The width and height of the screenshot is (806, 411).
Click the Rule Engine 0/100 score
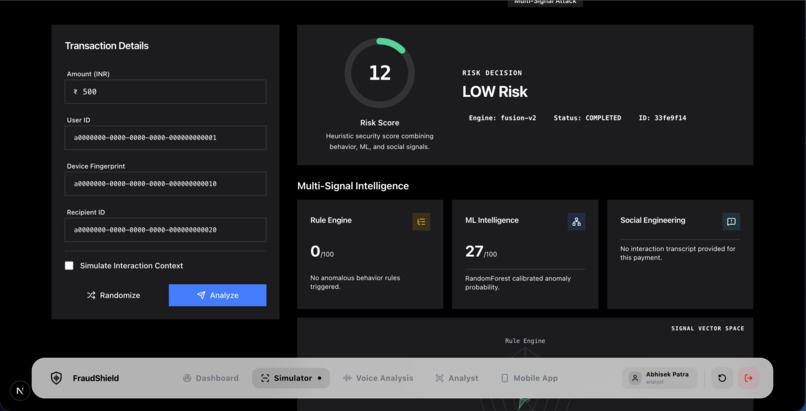coord(322,252)
